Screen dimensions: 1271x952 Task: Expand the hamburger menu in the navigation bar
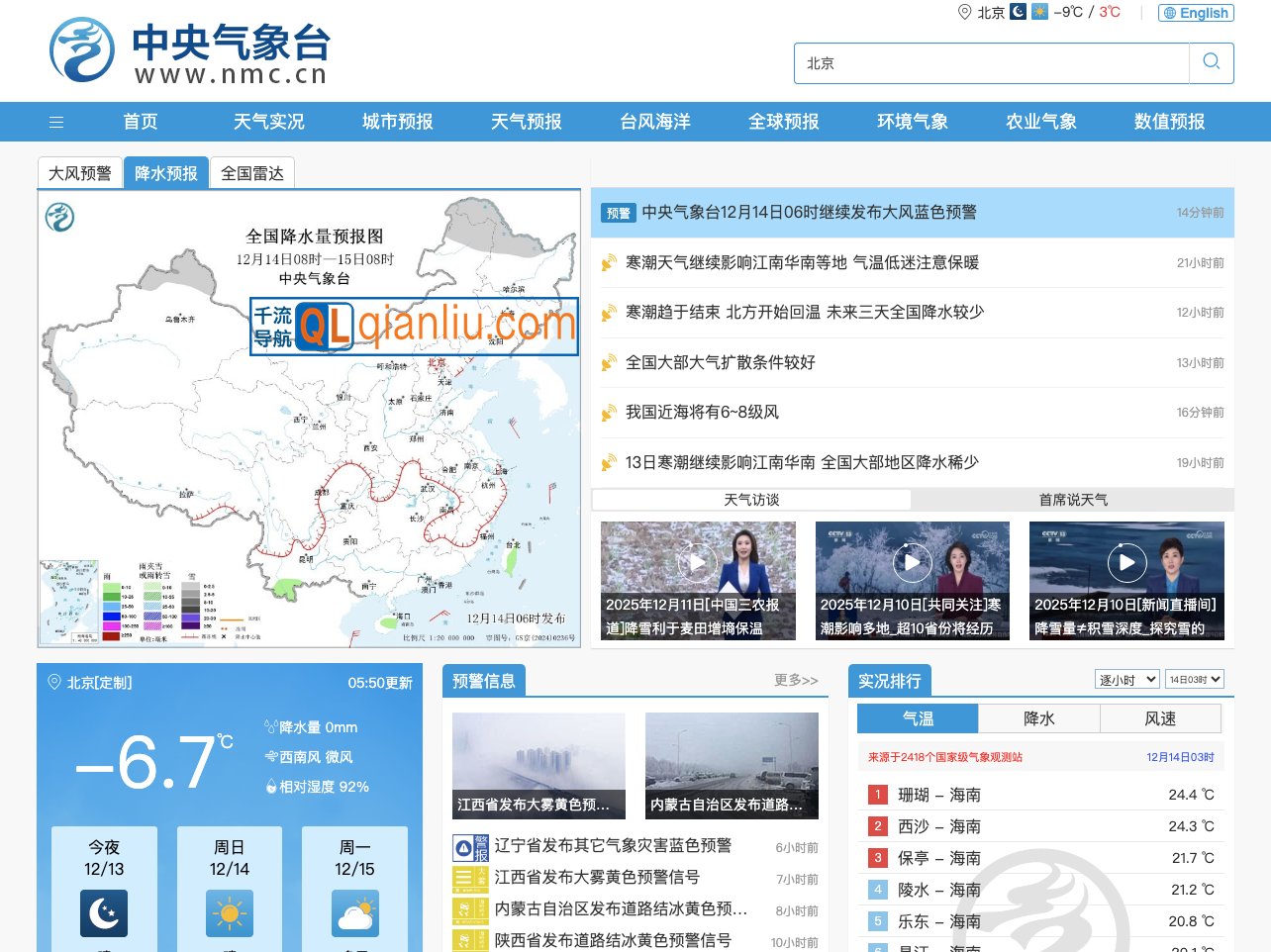click(56, 121)
